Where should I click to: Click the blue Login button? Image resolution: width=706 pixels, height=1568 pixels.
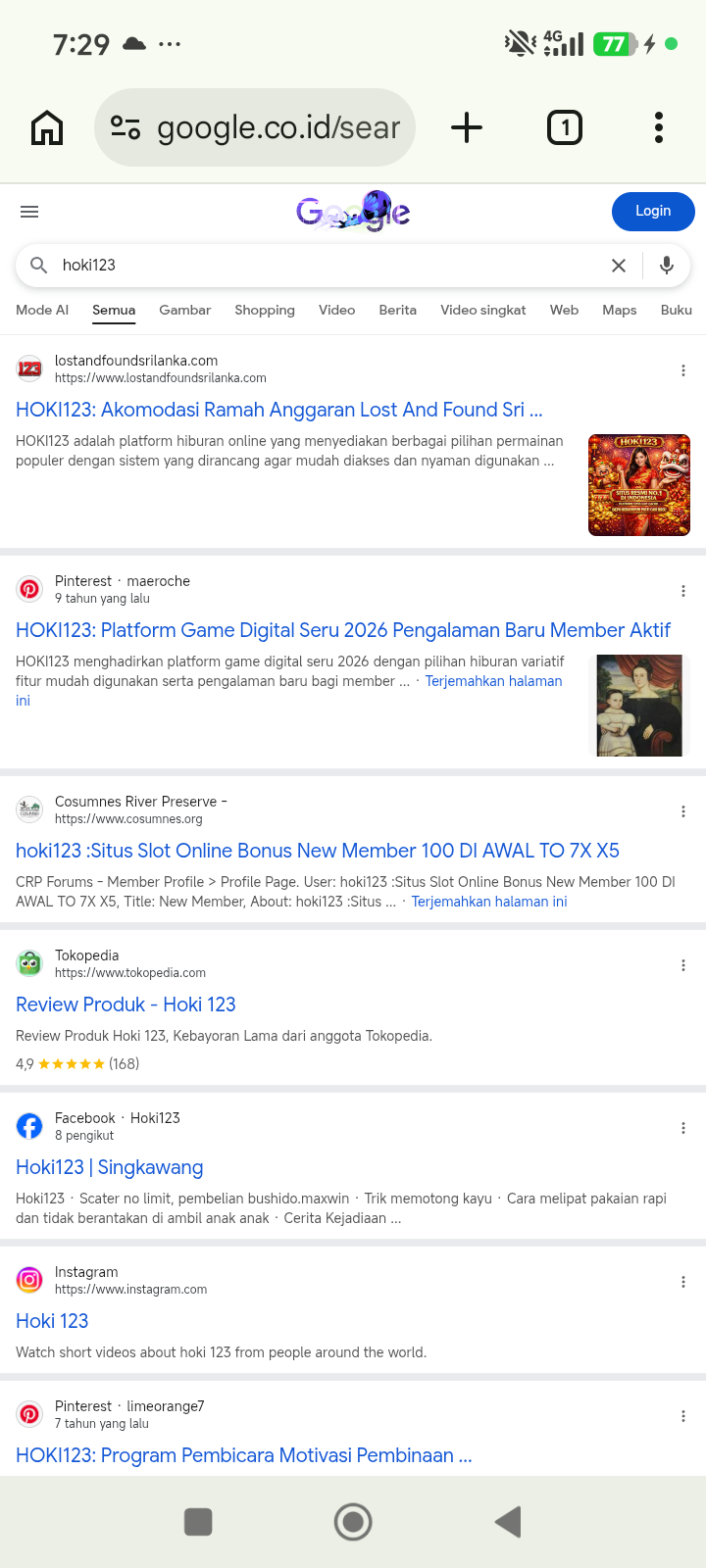653,212
